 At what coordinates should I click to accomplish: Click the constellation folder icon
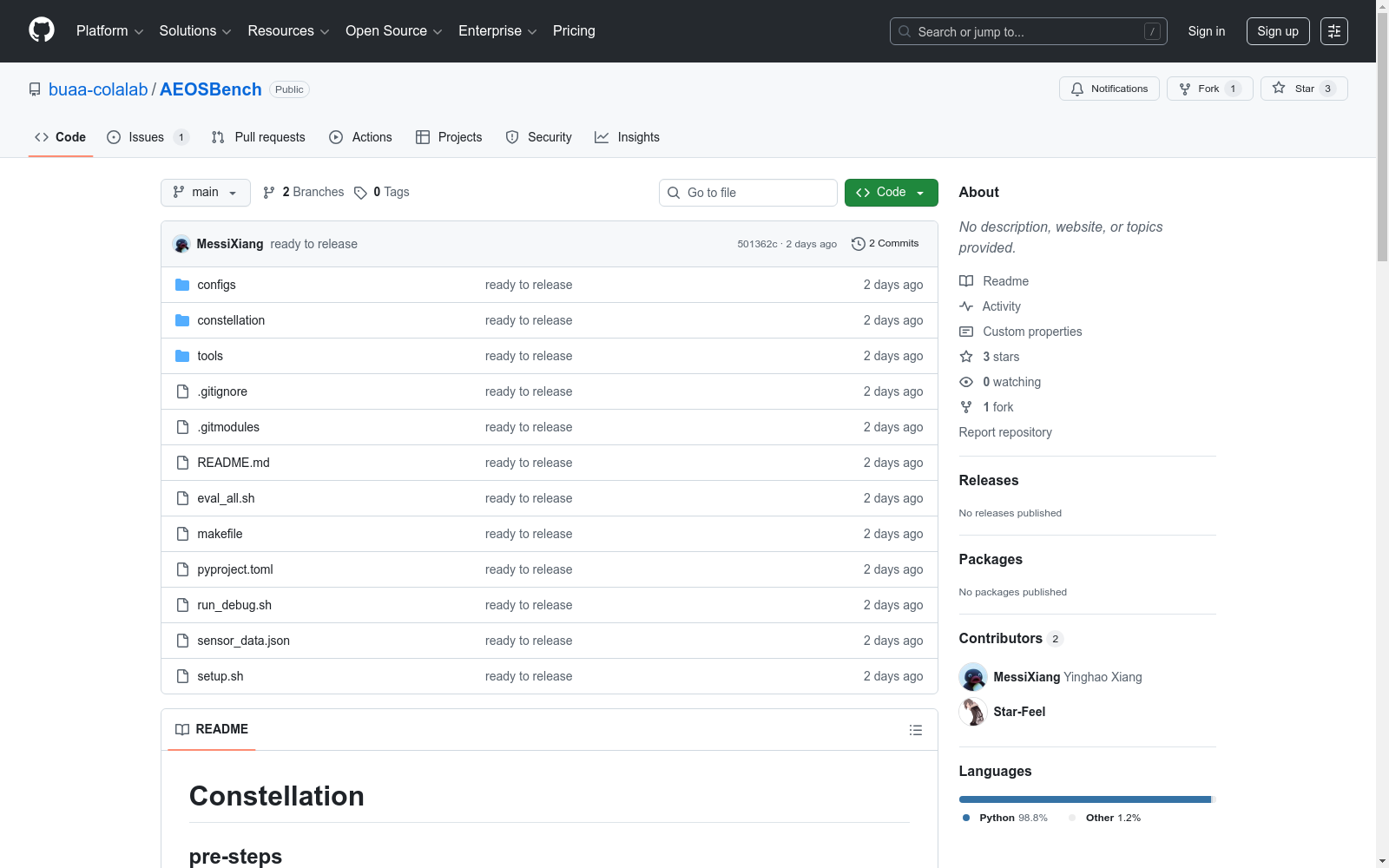tap(182, 320)
